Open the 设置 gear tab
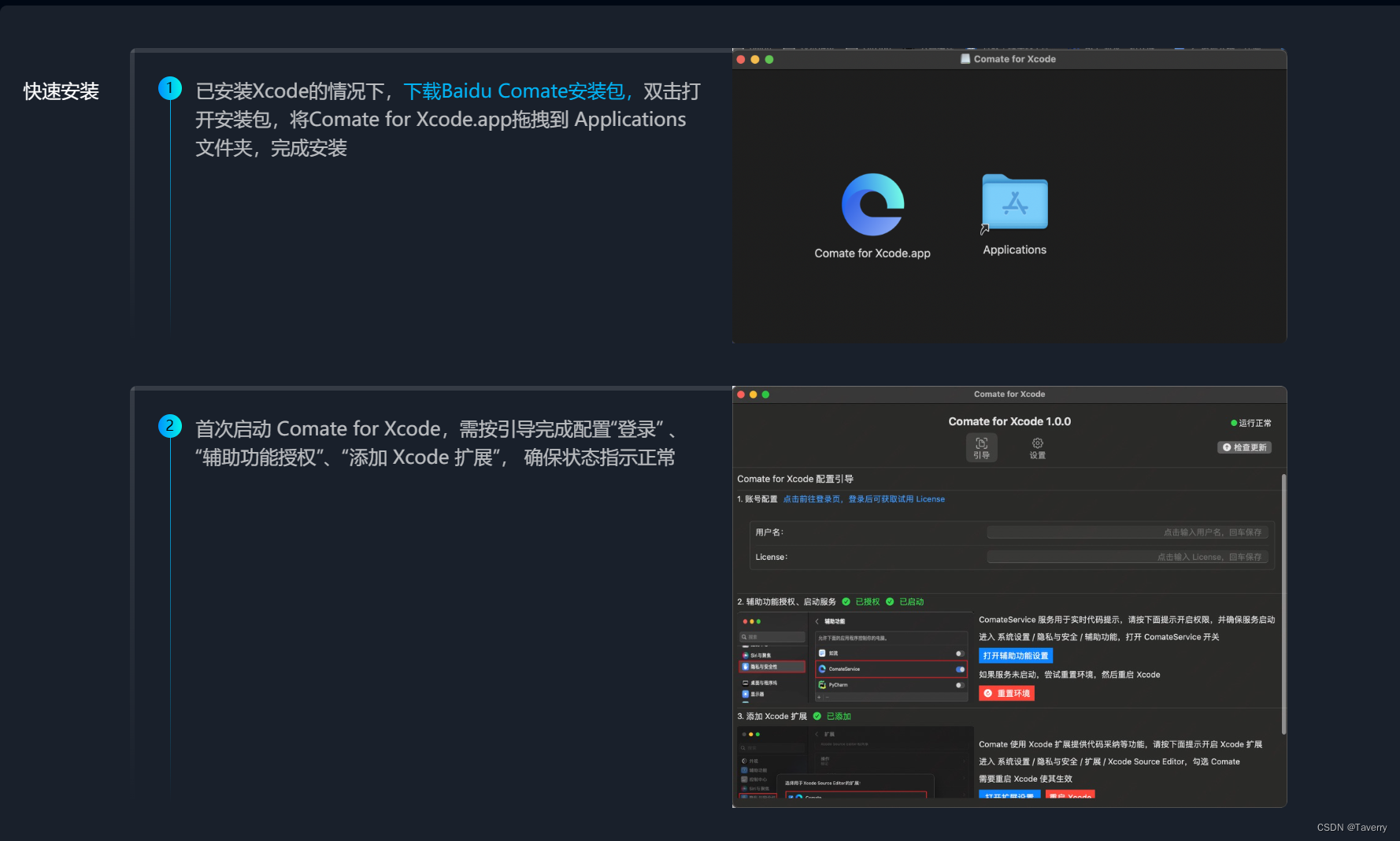The image size is (1400, 841). 1037,448
